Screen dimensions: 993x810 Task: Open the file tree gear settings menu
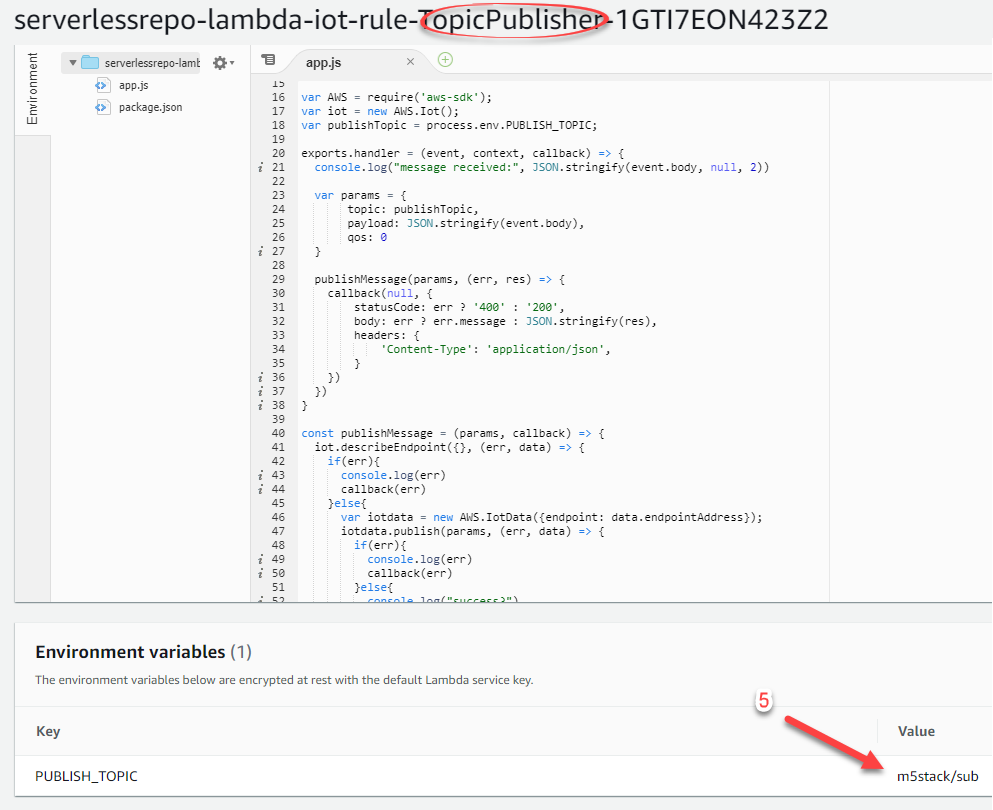(222, 63)
